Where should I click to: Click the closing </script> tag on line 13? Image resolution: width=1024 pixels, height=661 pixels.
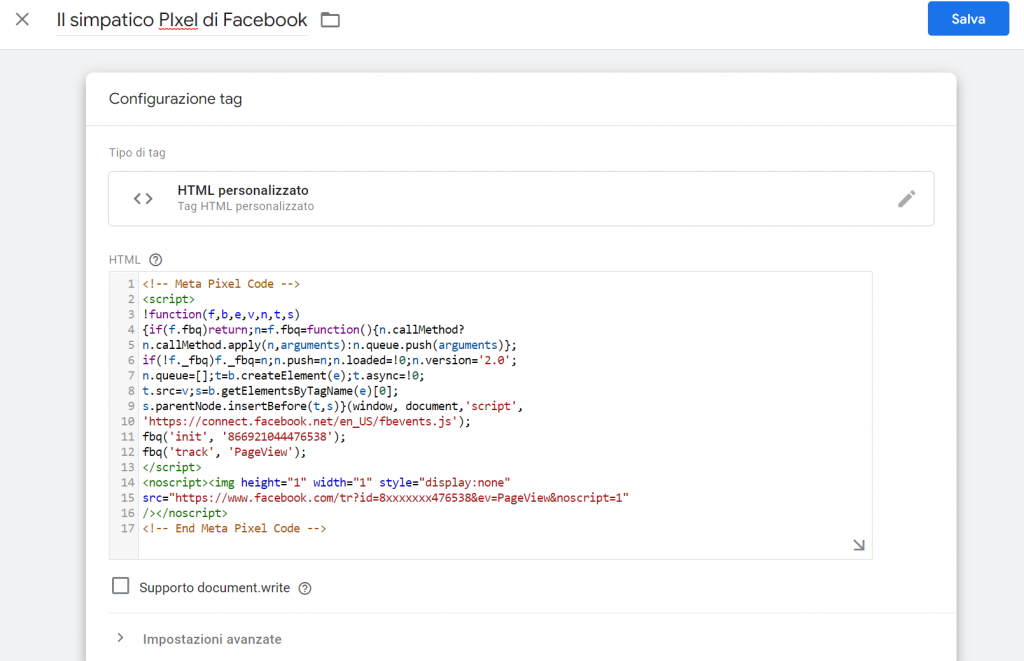pos(172,468)
